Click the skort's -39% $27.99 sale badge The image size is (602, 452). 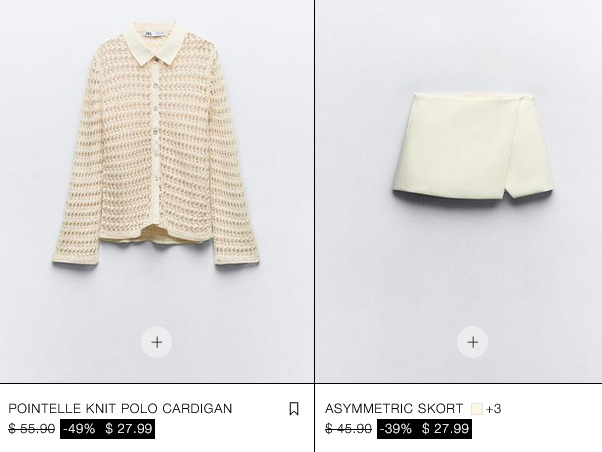point(424,429)
